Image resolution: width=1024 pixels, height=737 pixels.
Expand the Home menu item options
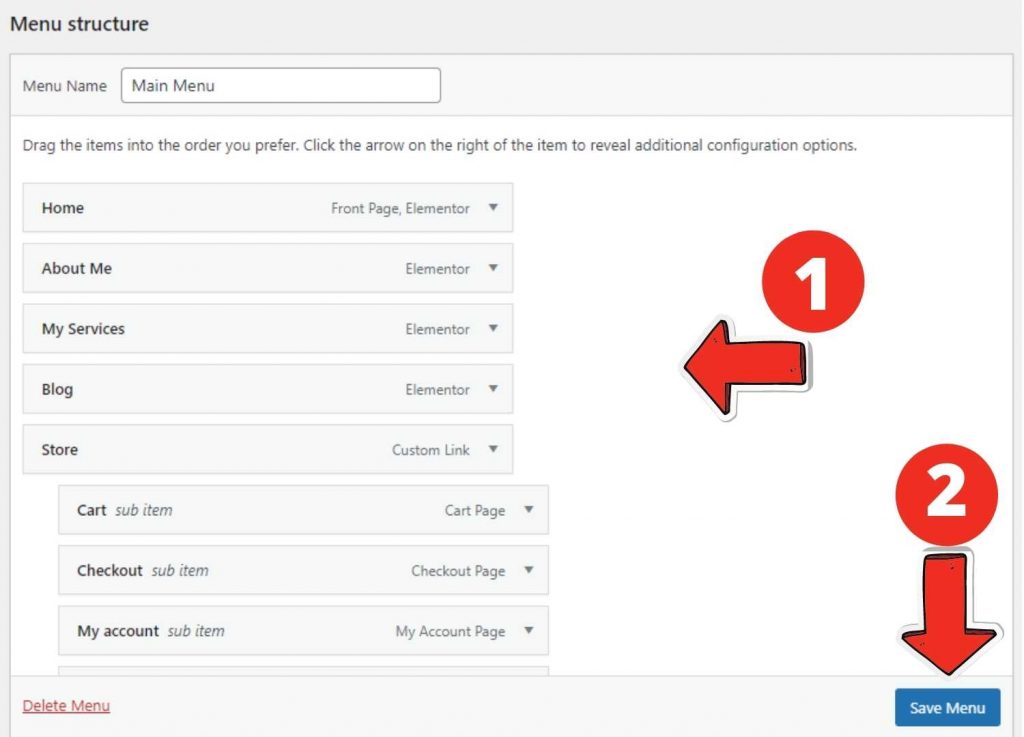493,208
